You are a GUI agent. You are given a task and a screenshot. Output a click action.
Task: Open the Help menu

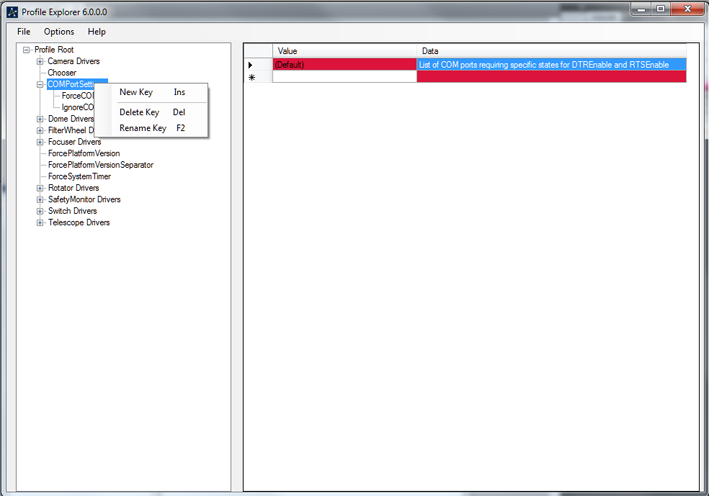tap(97, 32)
